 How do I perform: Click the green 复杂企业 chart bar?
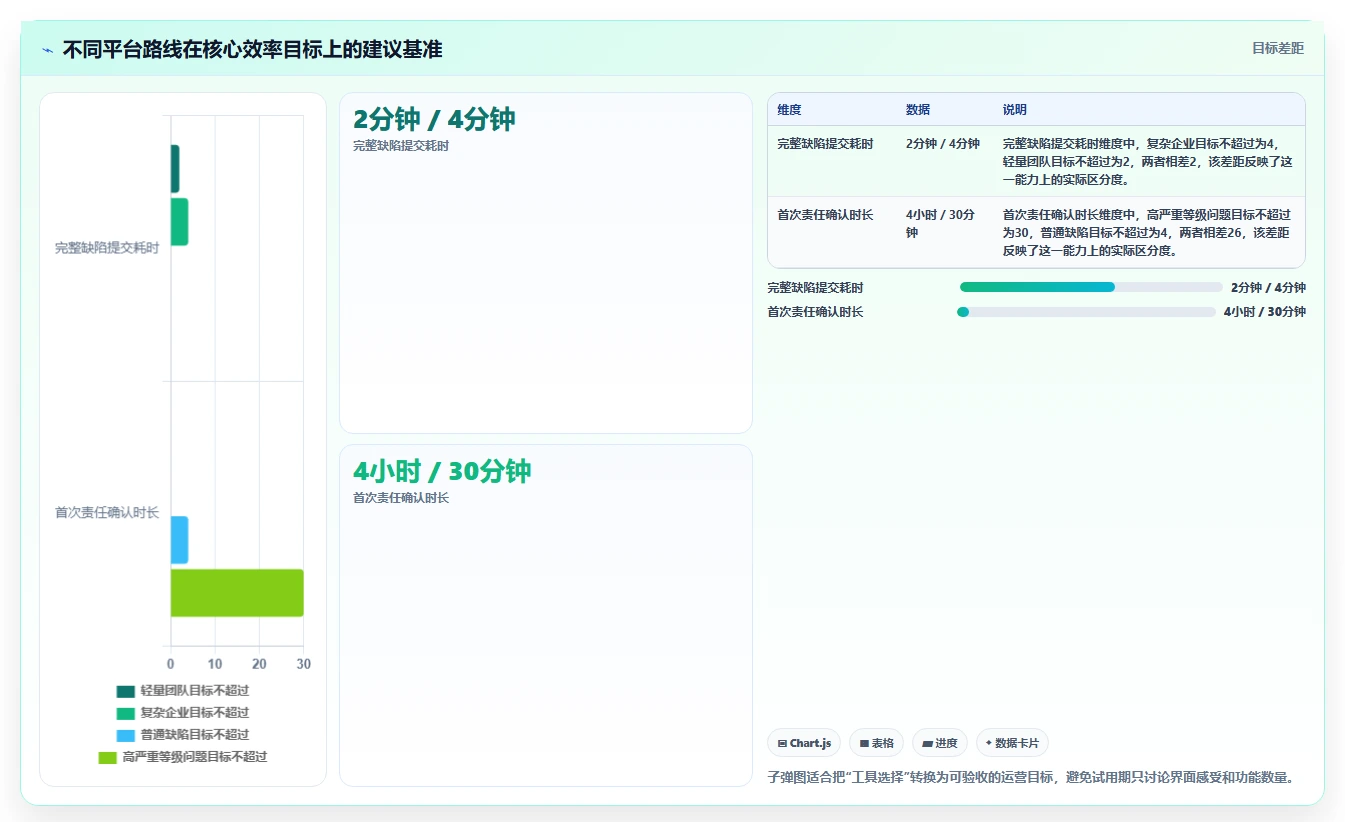[179, 222]
